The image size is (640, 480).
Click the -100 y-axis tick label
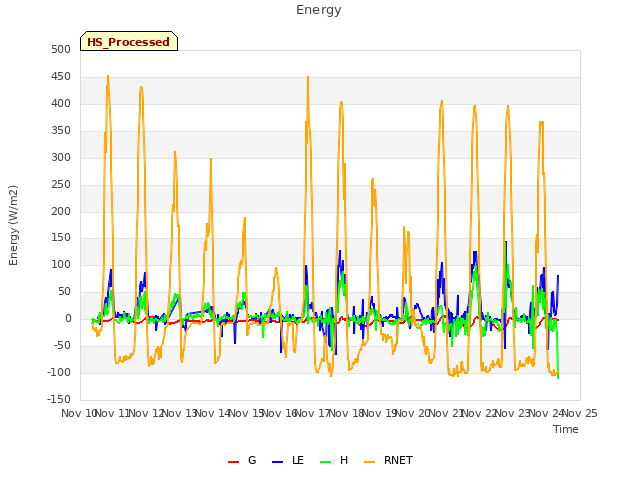pyautogui.click(x=59, y=372)
